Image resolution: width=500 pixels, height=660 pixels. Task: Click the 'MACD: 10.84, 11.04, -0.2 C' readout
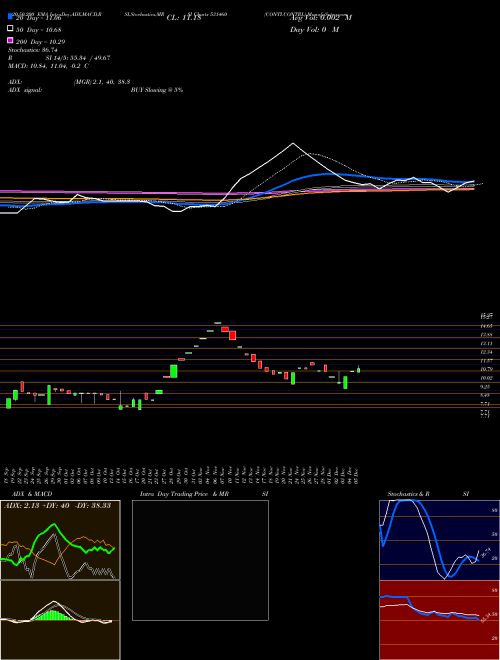48,66
